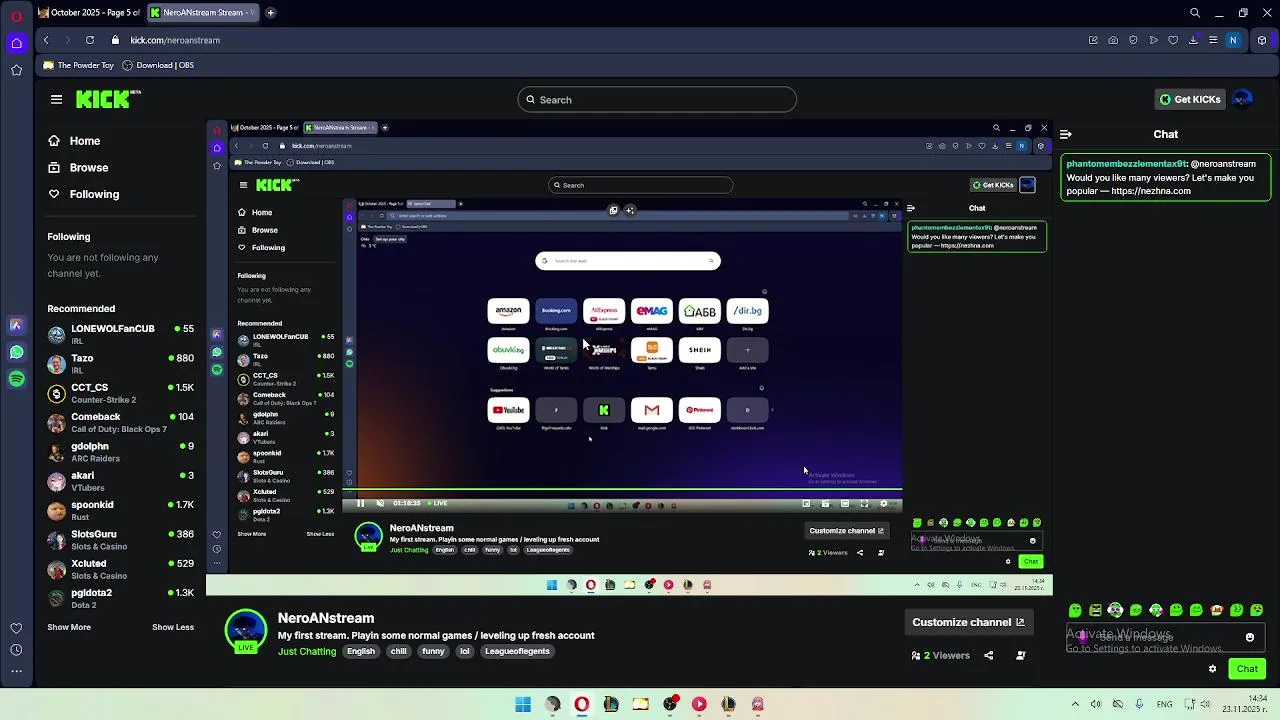Click the heart bookmark icon in address bar

1173,40
